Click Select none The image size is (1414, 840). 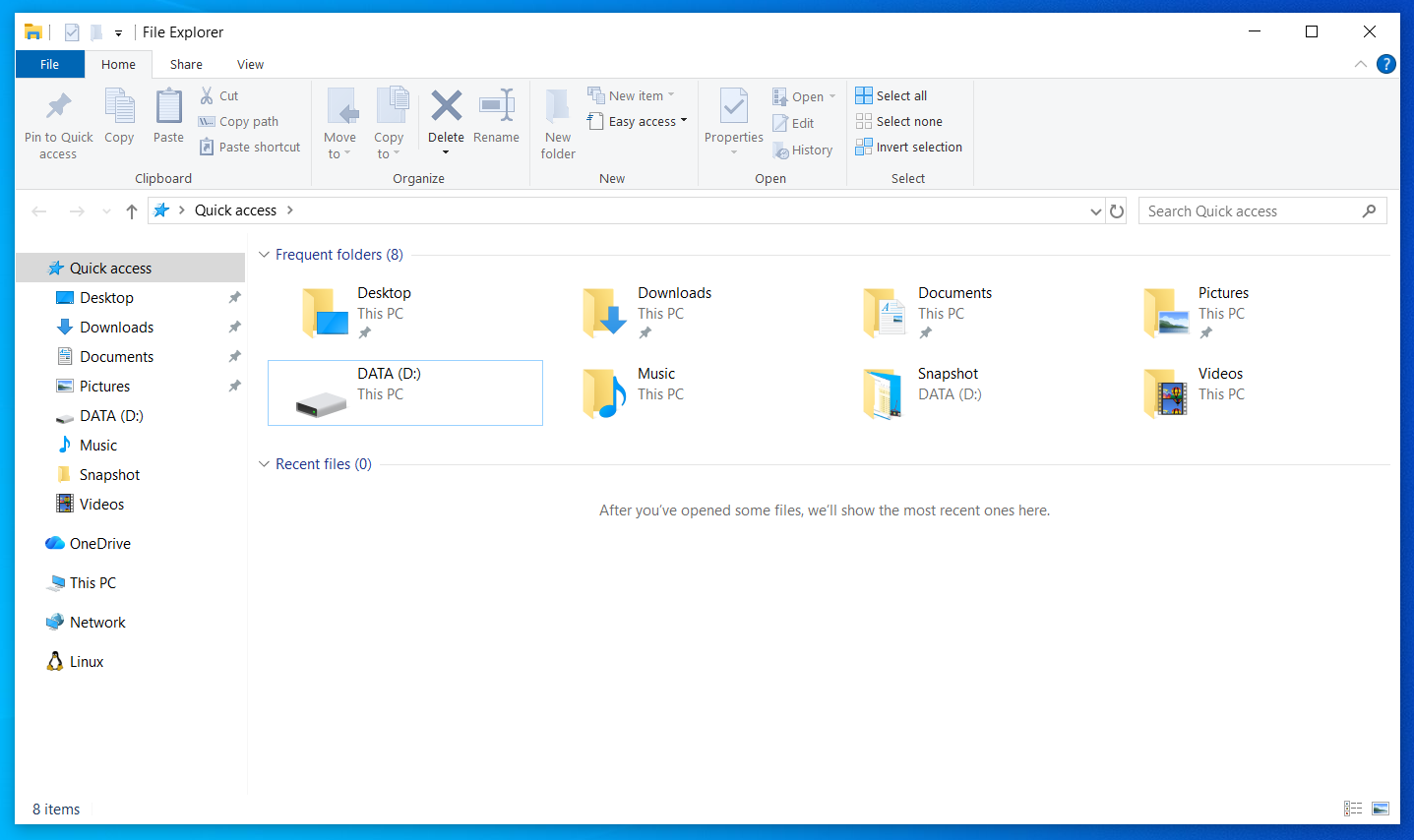[x=899, y=121]
